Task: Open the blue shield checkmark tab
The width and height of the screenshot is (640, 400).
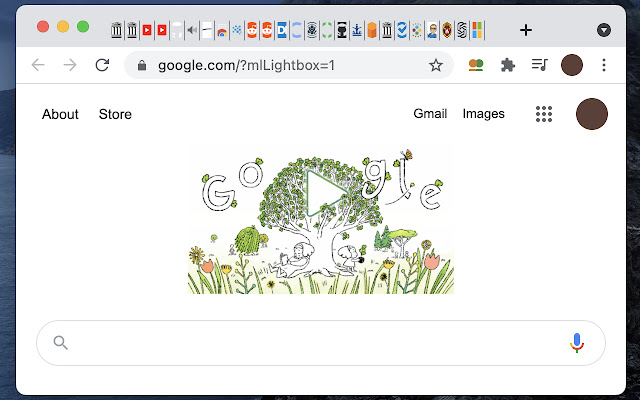Action: coord(402,30)
